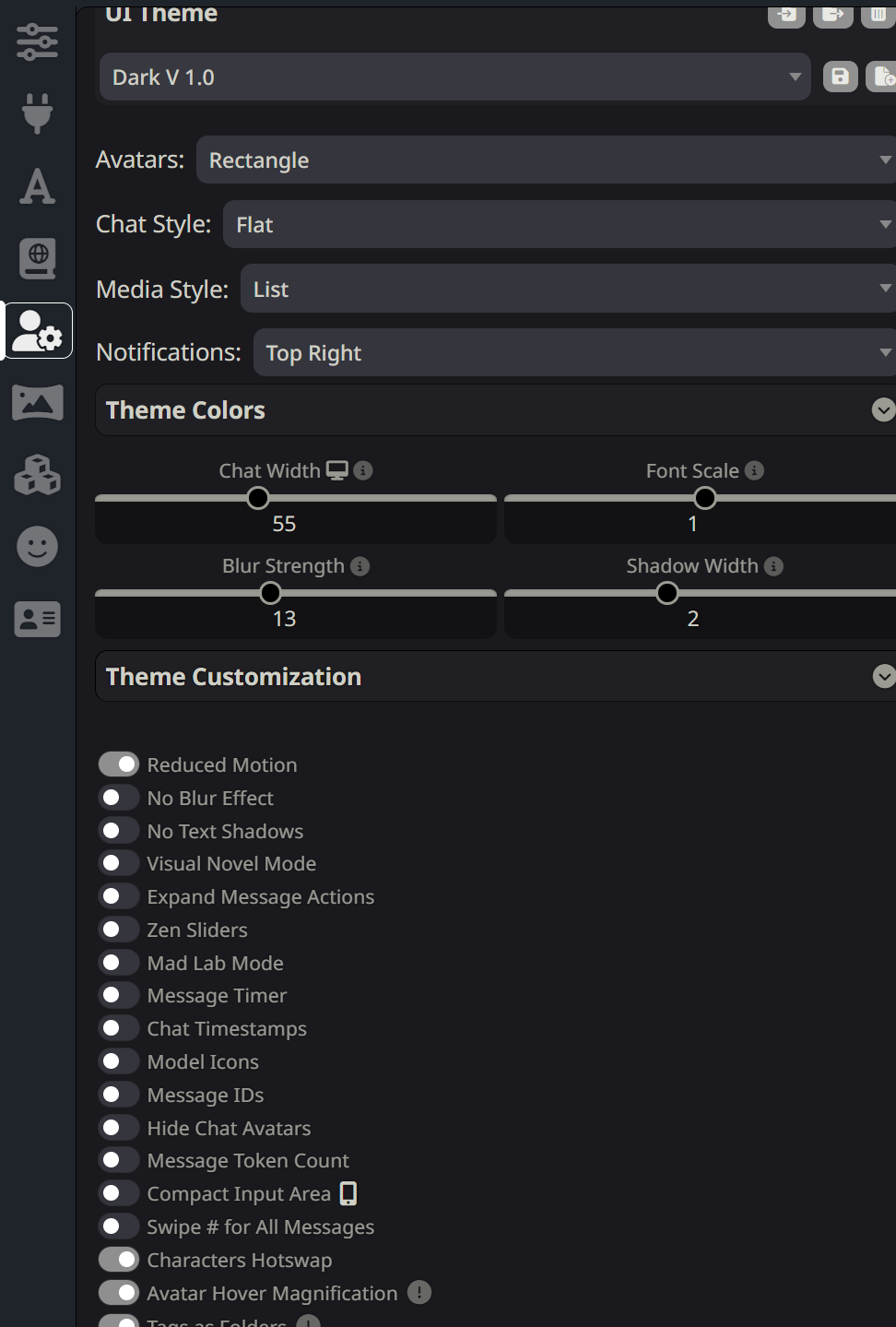The width and height of the screenshot is (896, 1327).
Task: Open the Extensions cubes icon
Action: pos(37,475)
